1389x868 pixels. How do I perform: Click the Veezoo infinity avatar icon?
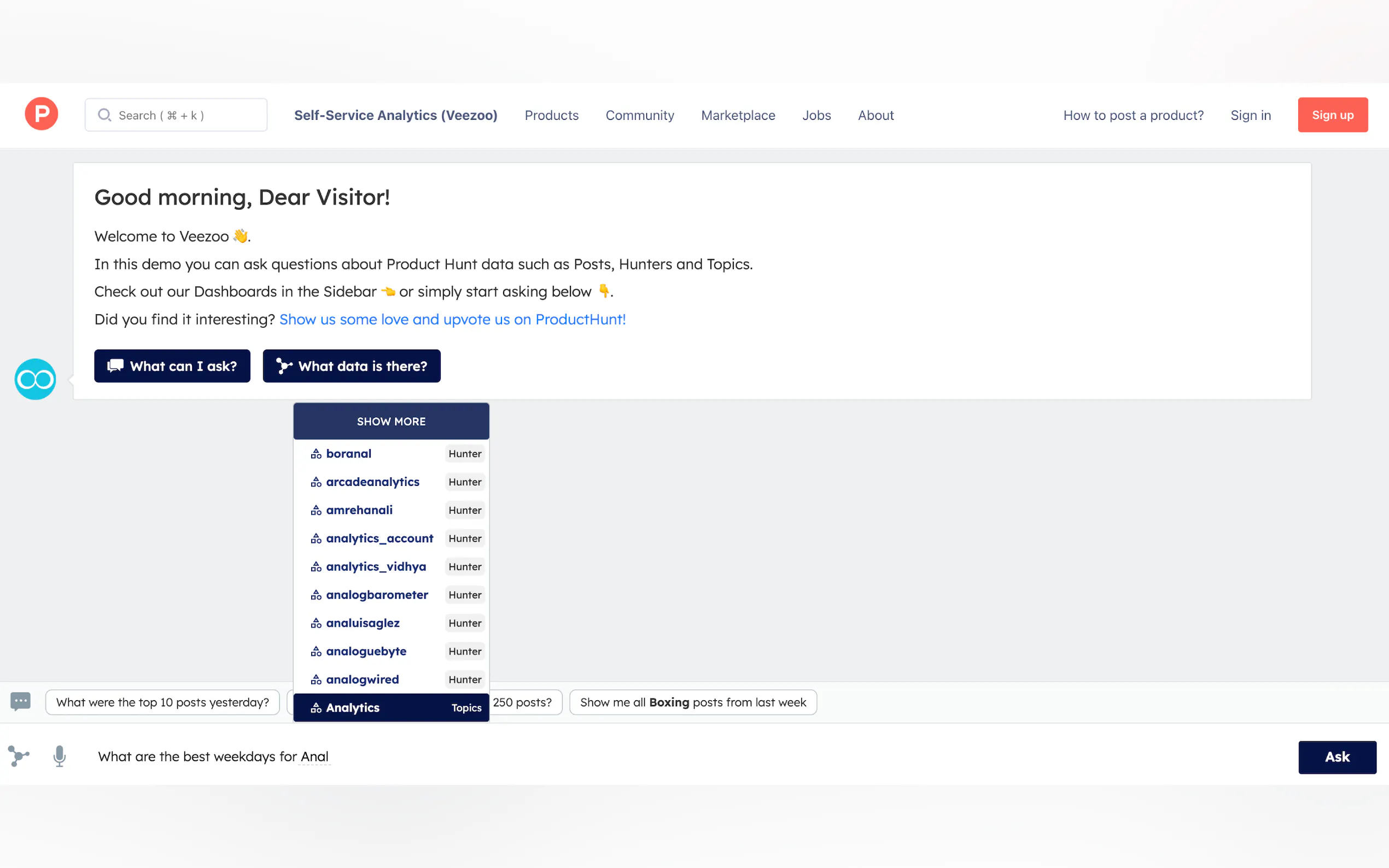tap(35, 379)
